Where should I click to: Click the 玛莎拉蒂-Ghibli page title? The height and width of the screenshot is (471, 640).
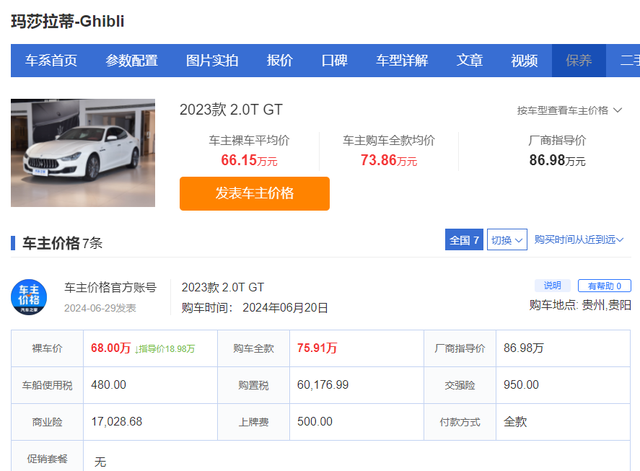(68, 21)
